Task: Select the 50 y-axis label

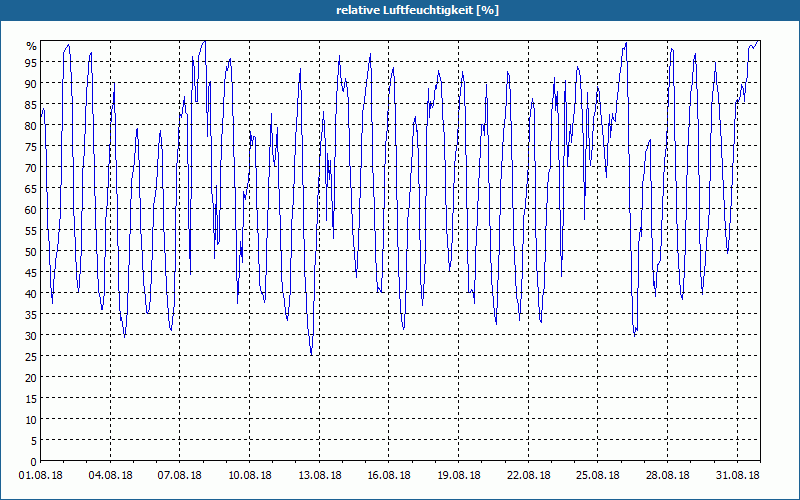Action: 31,252
